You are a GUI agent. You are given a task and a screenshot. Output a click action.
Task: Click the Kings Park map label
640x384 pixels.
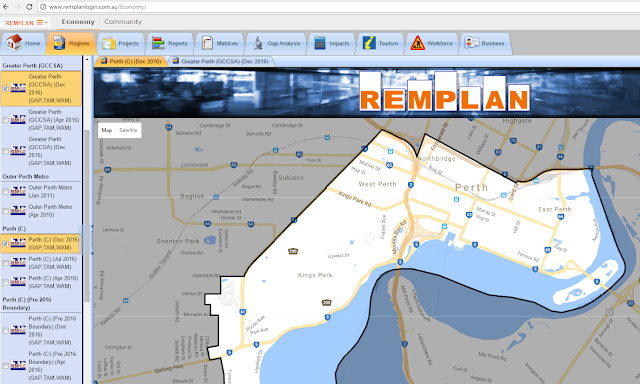315,275
